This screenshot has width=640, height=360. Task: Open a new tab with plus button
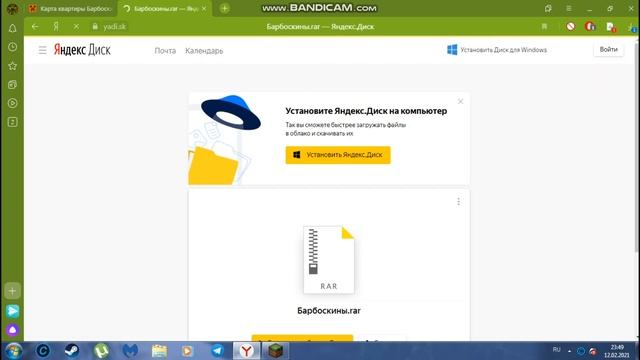point(224,8)
